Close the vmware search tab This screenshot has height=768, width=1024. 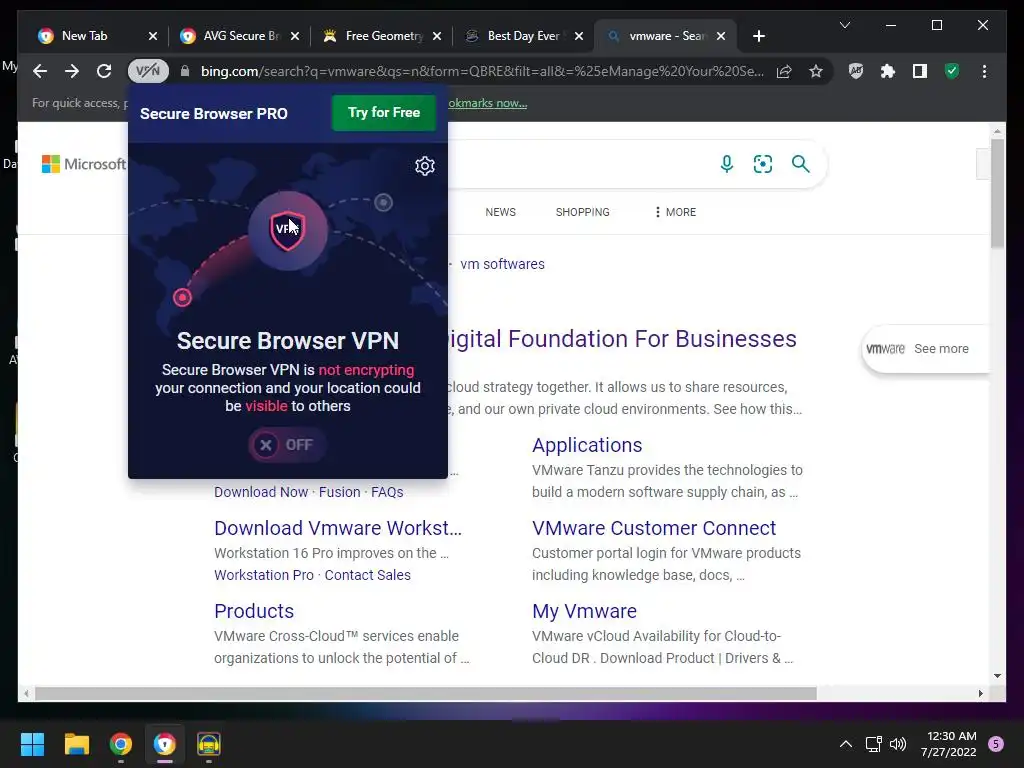point(721,36)
